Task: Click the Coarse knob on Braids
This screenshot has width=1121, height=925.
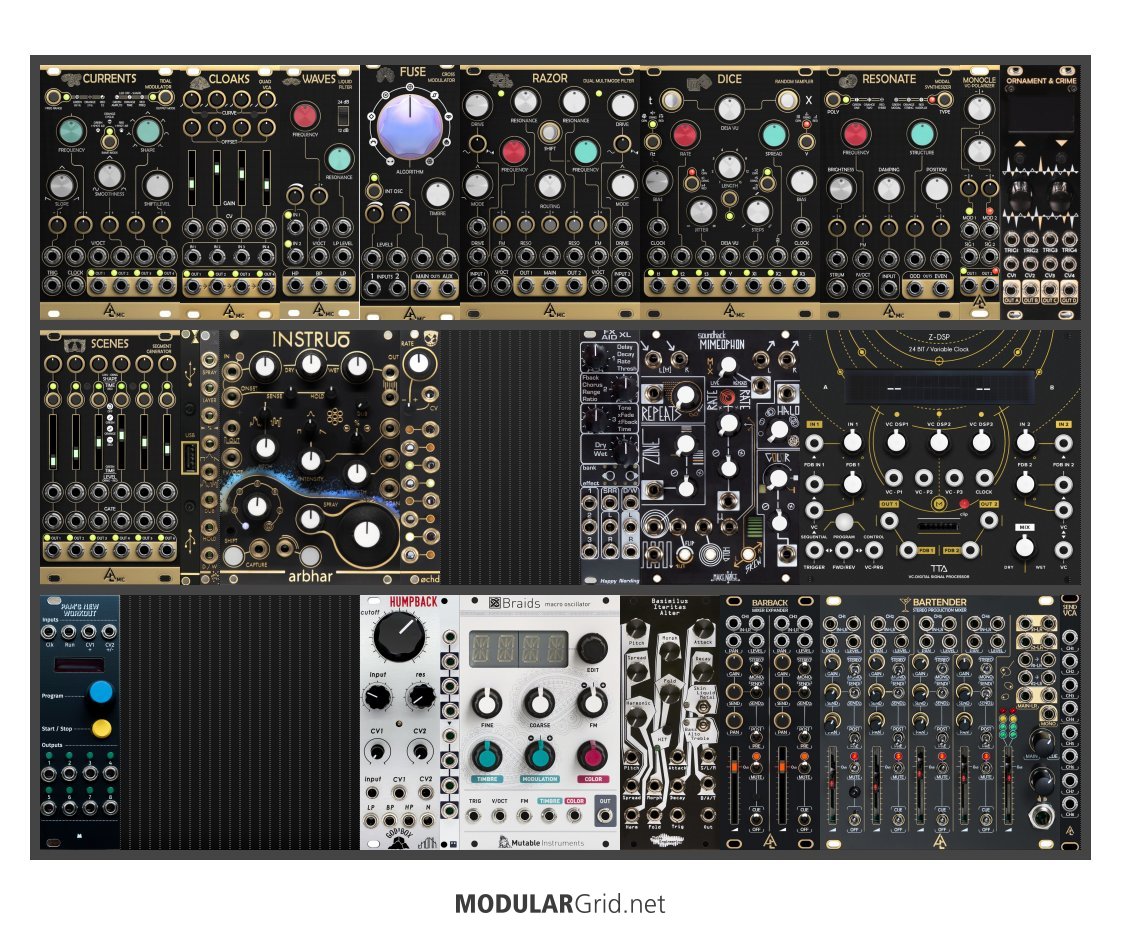Action: 539,703
